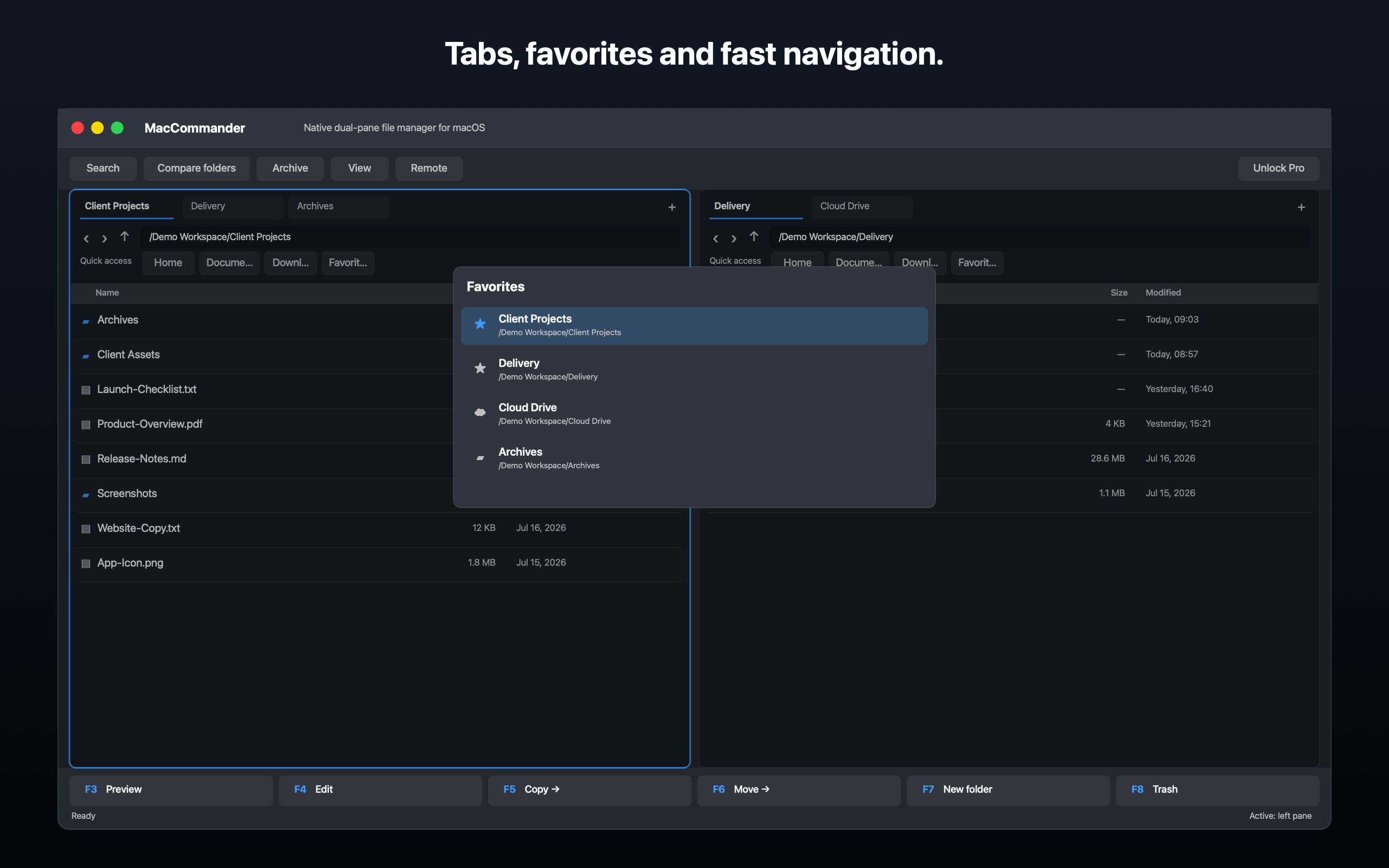Open the Archives tab in left pane
The height and width of the screenshot is (868, 1389).
pyautogui.click(x=339, y=207)
